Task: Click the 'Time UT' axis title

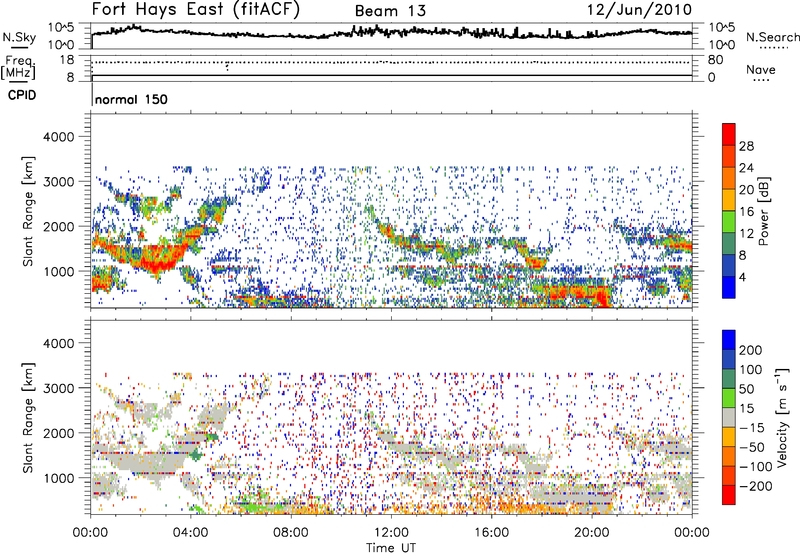Action: click(x=391, y=547)
